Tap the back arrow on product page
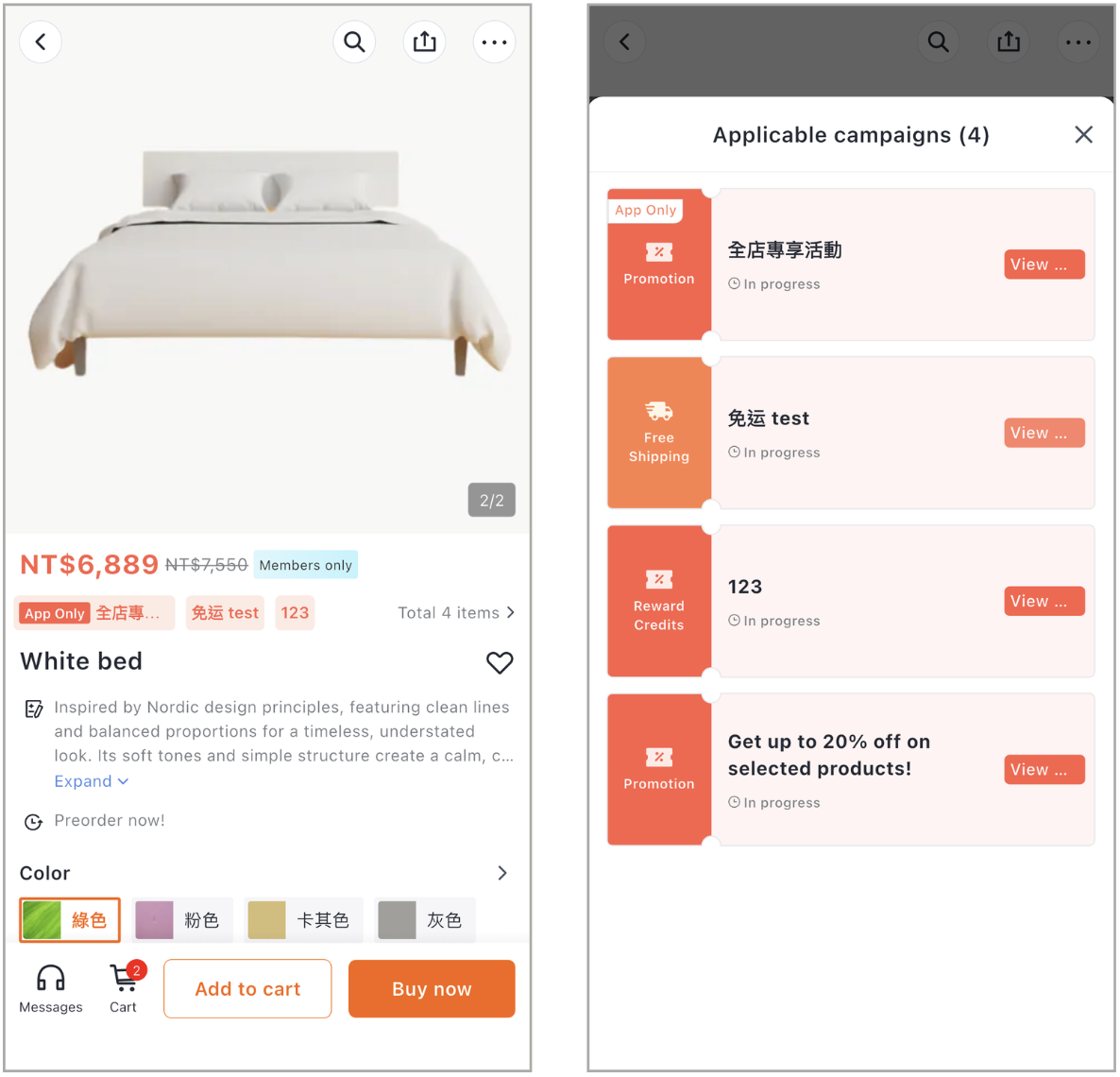 (41, 43)
